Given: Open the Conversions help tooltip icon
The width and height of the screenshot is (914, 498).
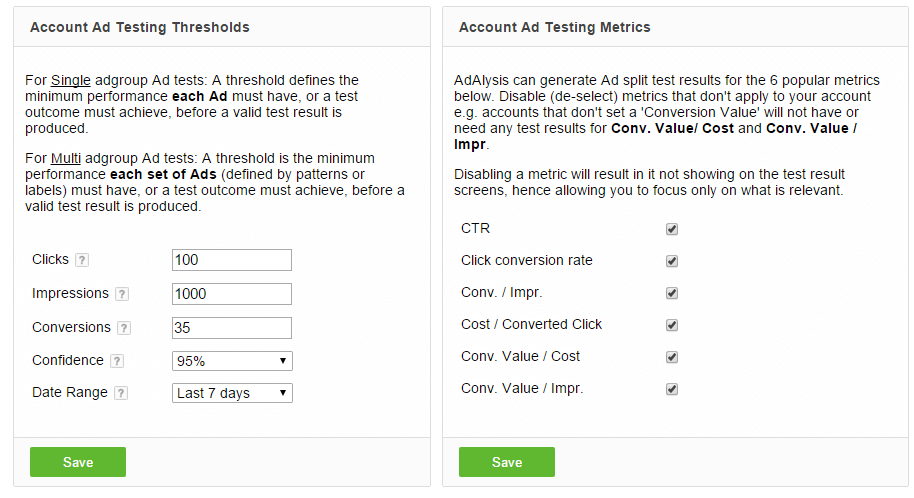Looking at the screenshot, I should (x=124, y=328).
